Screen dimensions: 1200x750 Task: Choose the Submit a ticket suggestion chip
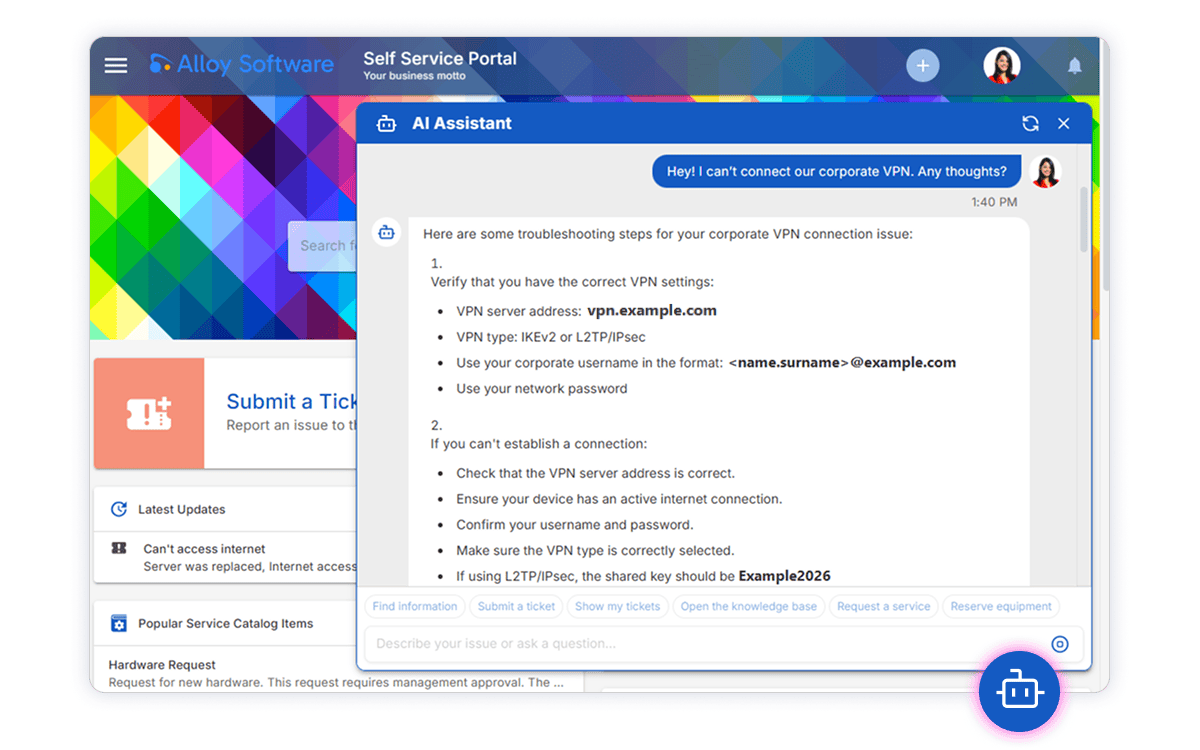516,606
